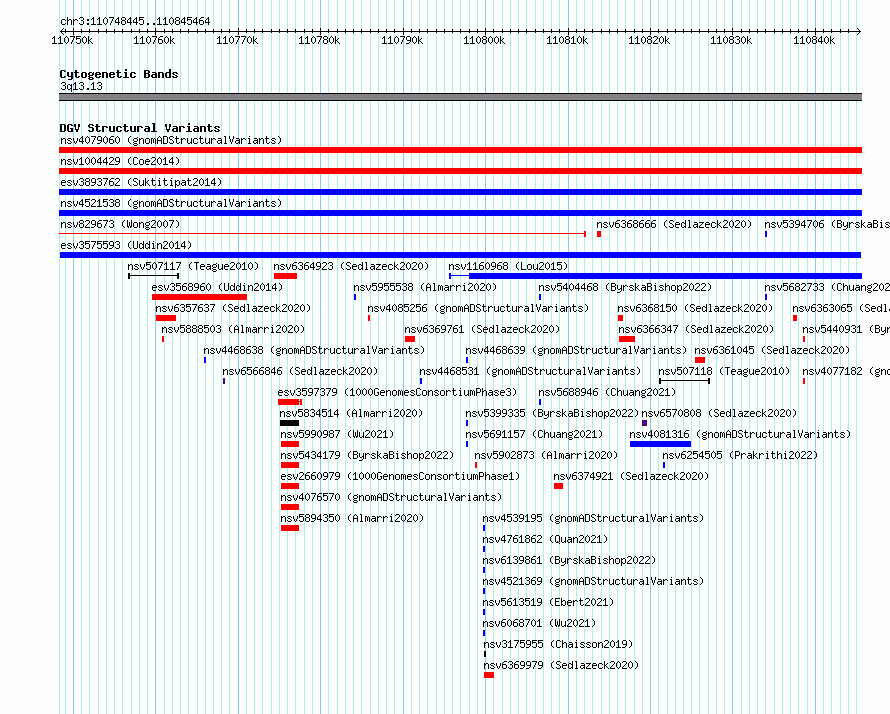
Task: Click nsv6139861 (ByrskaBishop2022) label
Action: 569,560
